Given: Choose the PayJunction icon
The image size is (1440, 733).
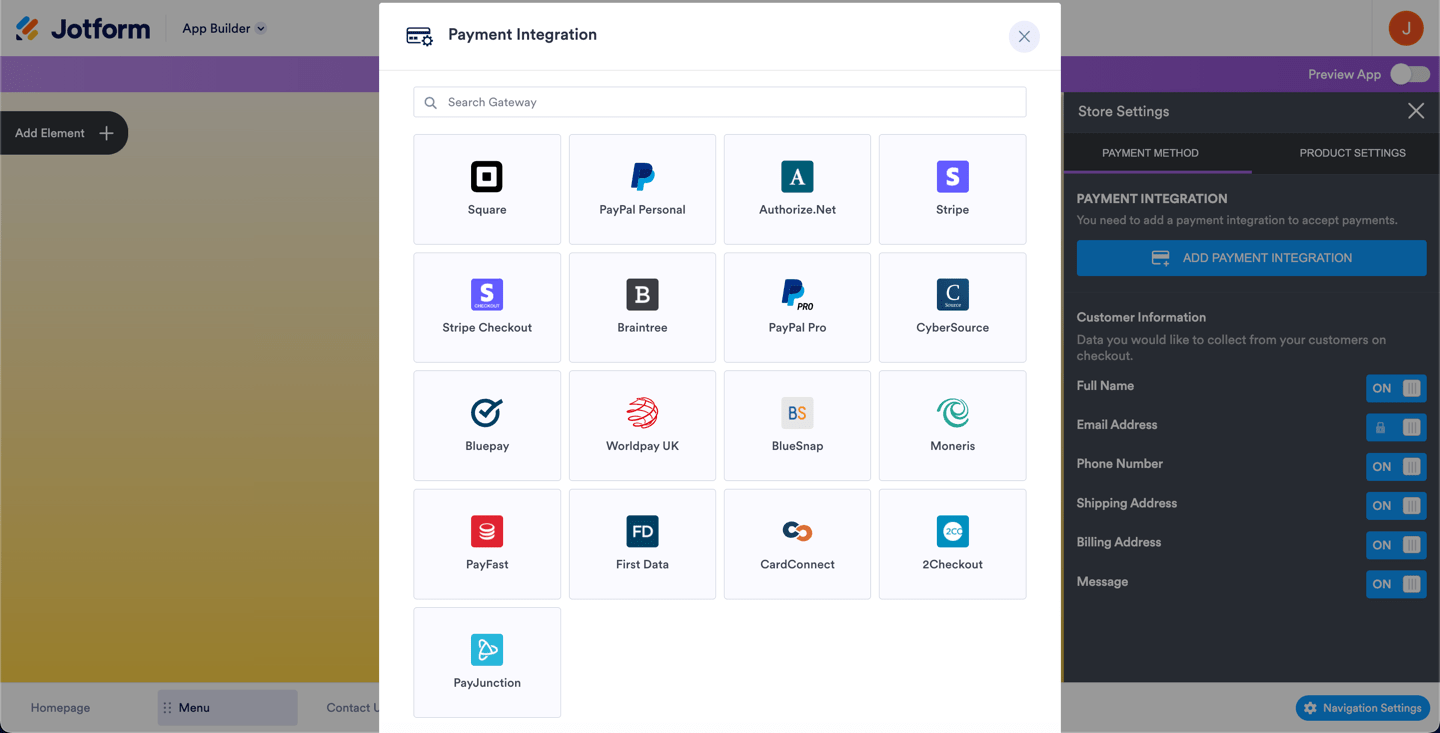Looking at the screenshot, I should (487, 650).
